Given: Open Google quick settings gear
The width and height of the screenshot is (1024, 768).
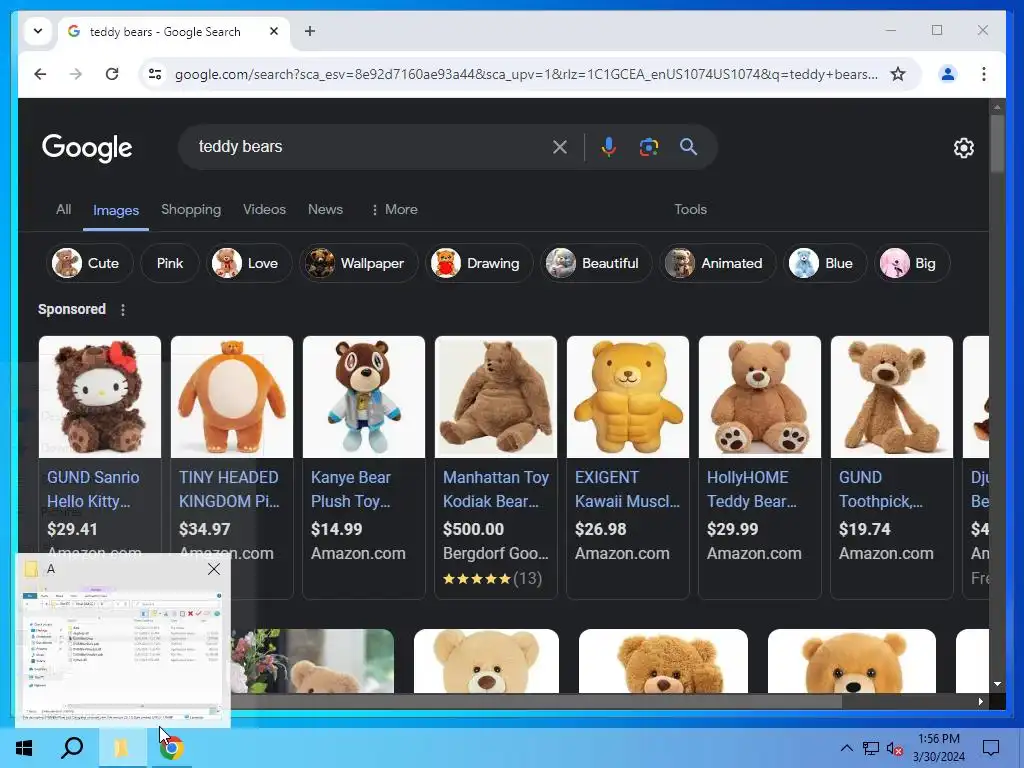Looking at the screenshot, I should point(963,148).
